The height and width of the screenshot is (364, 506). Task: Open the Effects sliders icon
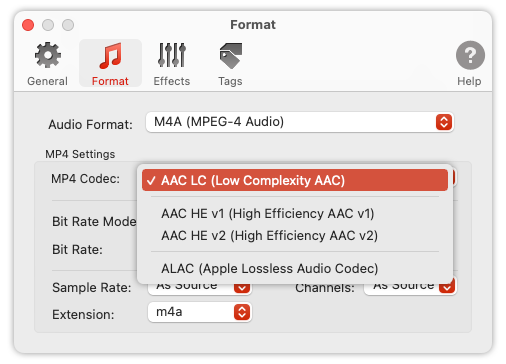(172, 55)
